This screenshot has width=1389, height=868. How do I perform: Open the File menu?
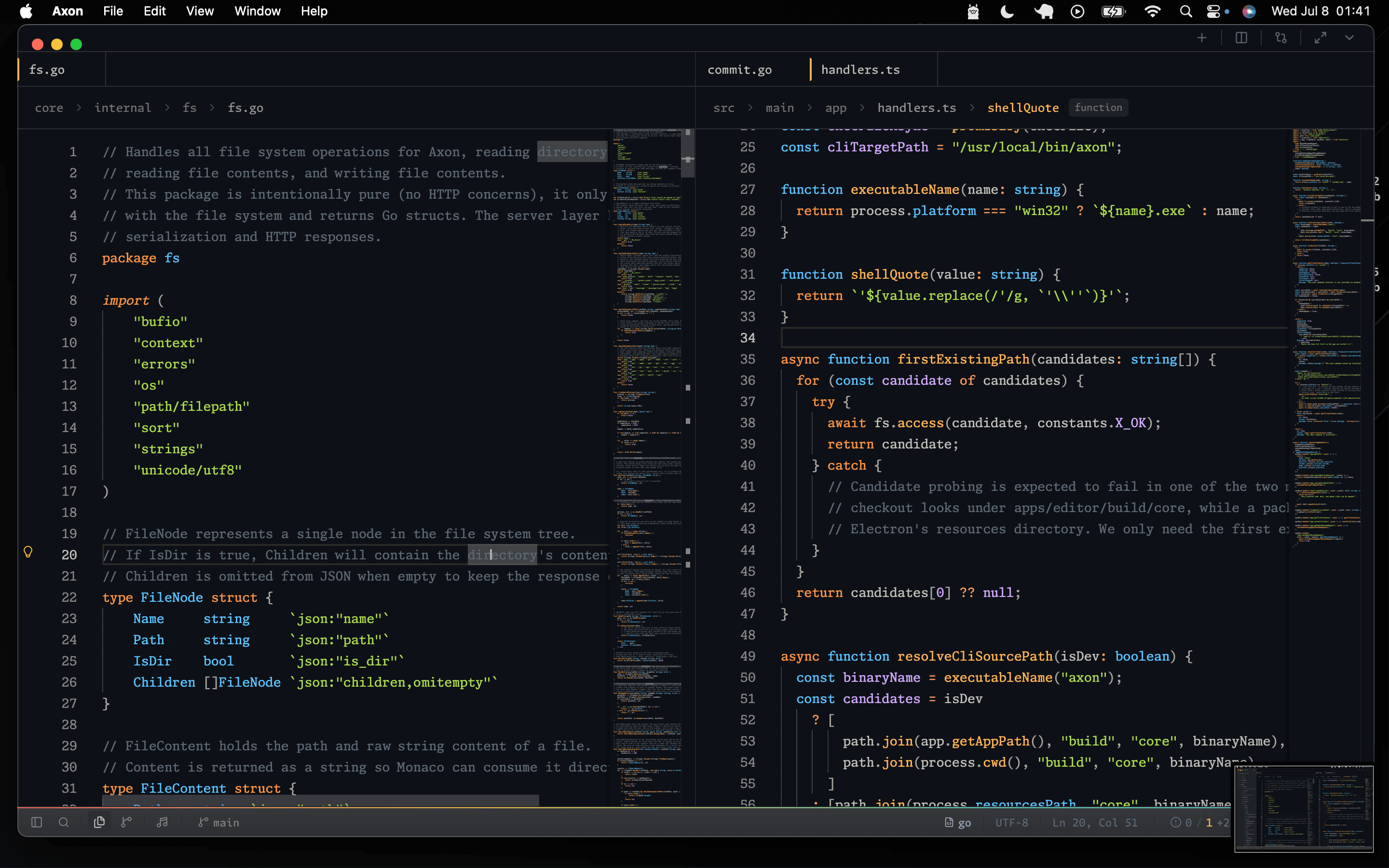click(113, 11)
